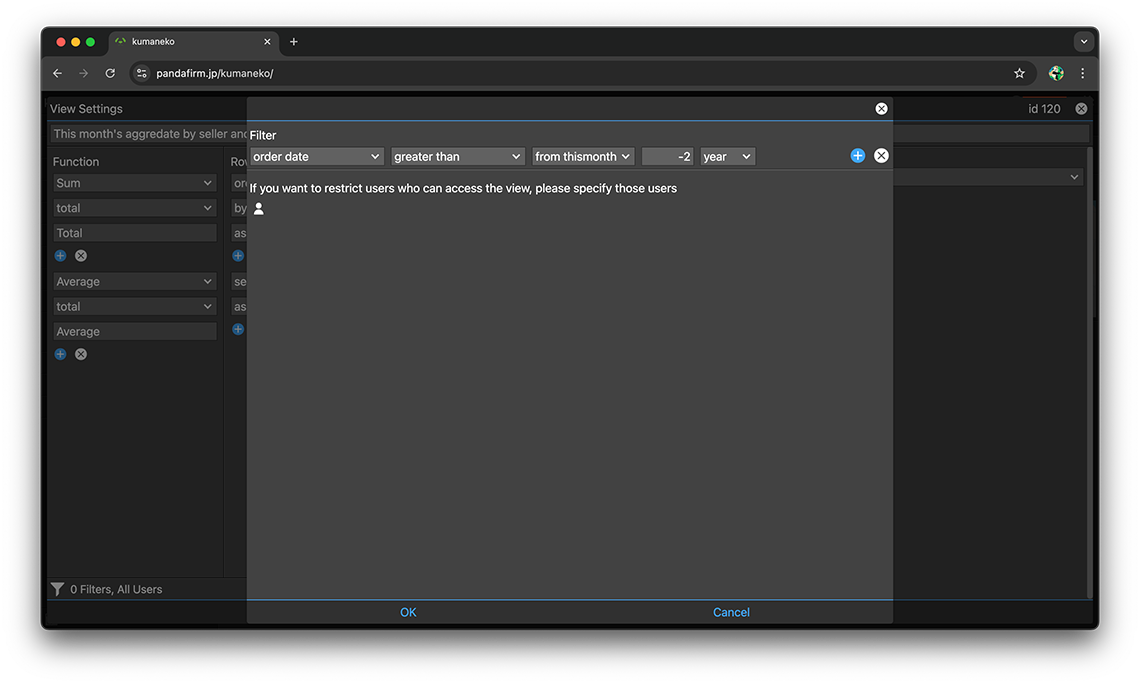
Task: Click OK to apply filter
Action: (x=408, y=612)
